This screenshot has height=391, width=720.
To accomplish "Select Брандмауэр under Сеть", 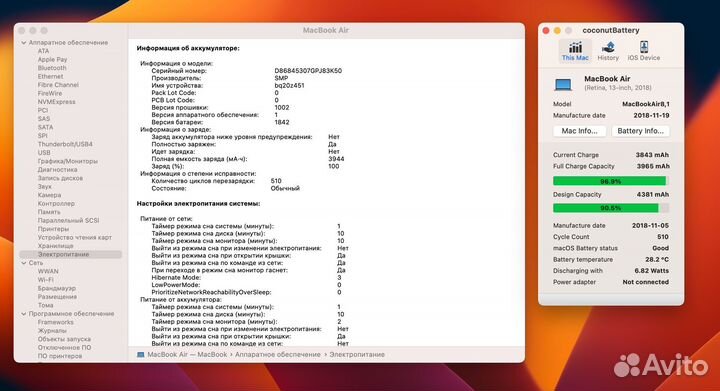I will click(56, 289).
